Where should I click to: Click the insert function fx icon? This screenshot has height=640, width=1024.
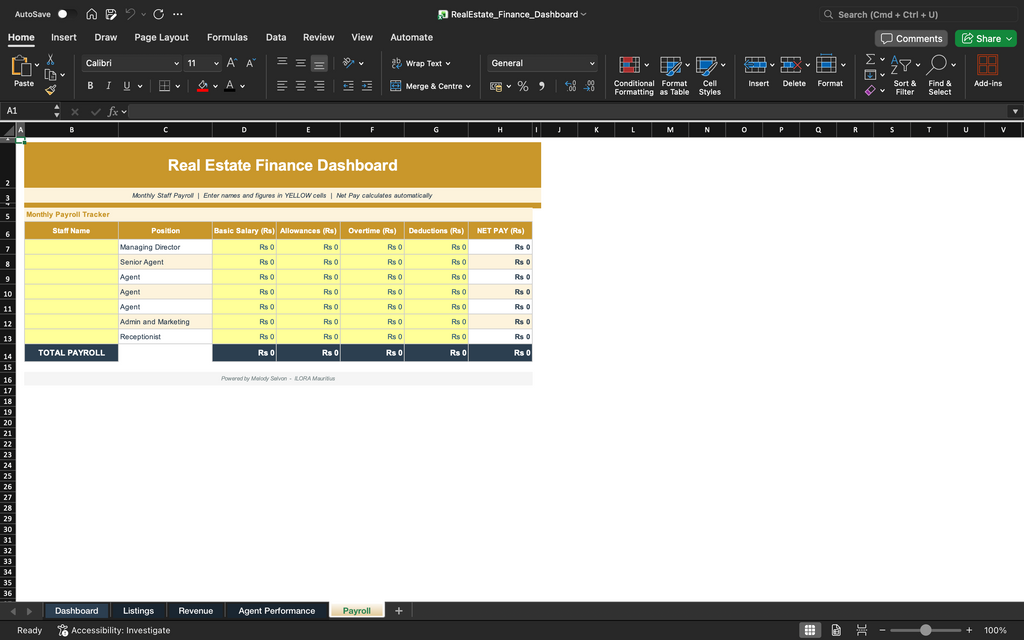[113, 112]
